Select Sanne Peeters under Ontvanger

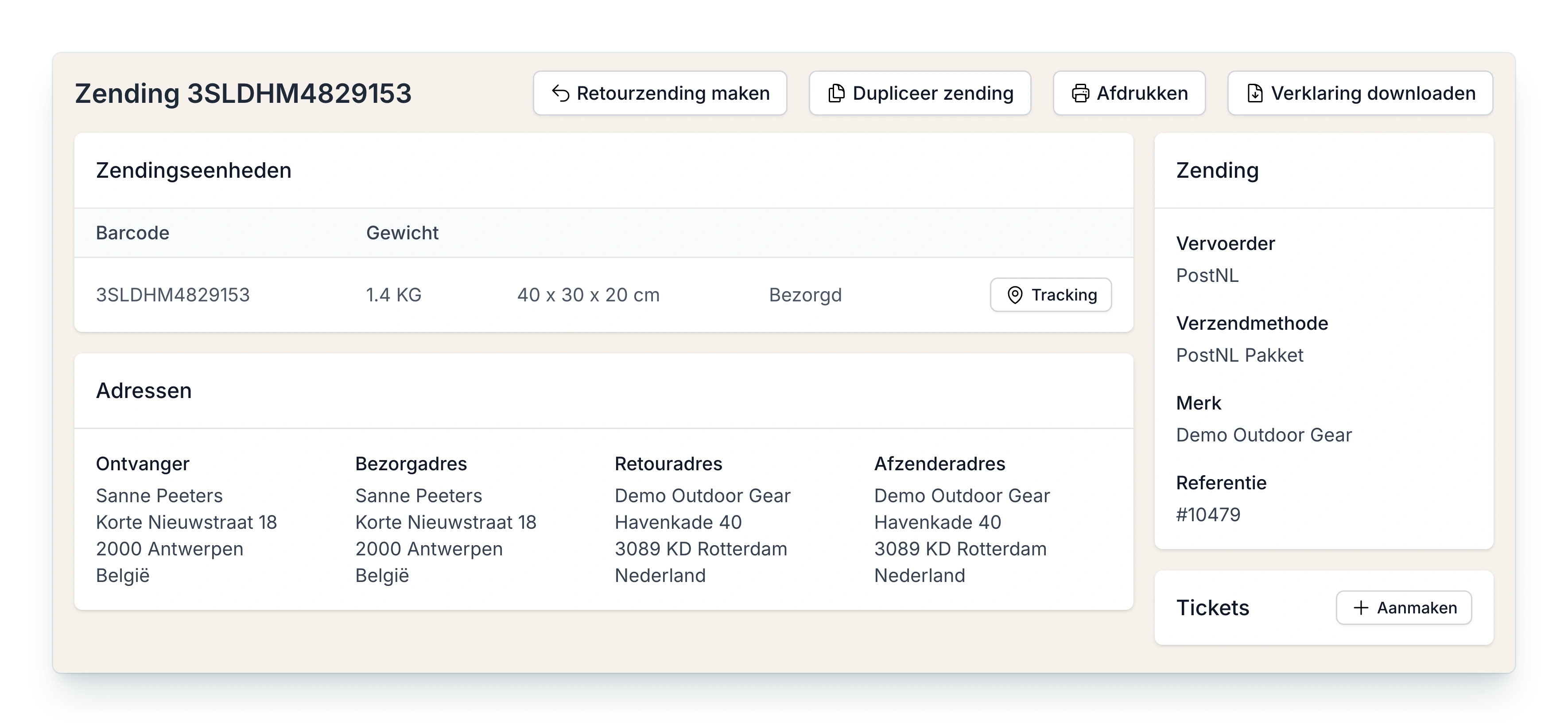[159, 496]
